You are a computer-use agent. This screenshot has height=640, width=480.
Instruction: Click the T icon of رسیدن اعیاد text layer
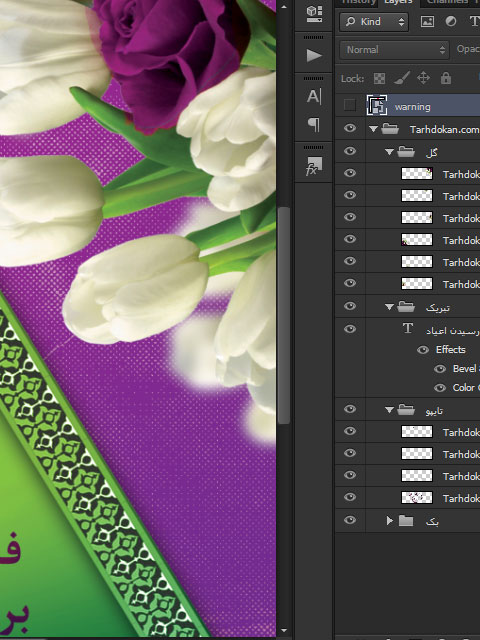tap(407, 329)
